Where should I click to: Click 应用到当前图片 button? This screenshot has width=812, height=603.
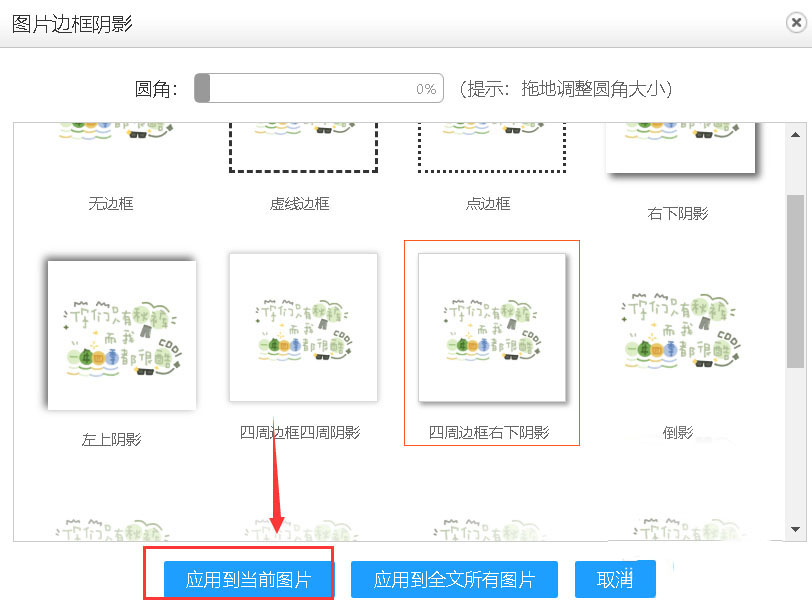pos(249,579)
